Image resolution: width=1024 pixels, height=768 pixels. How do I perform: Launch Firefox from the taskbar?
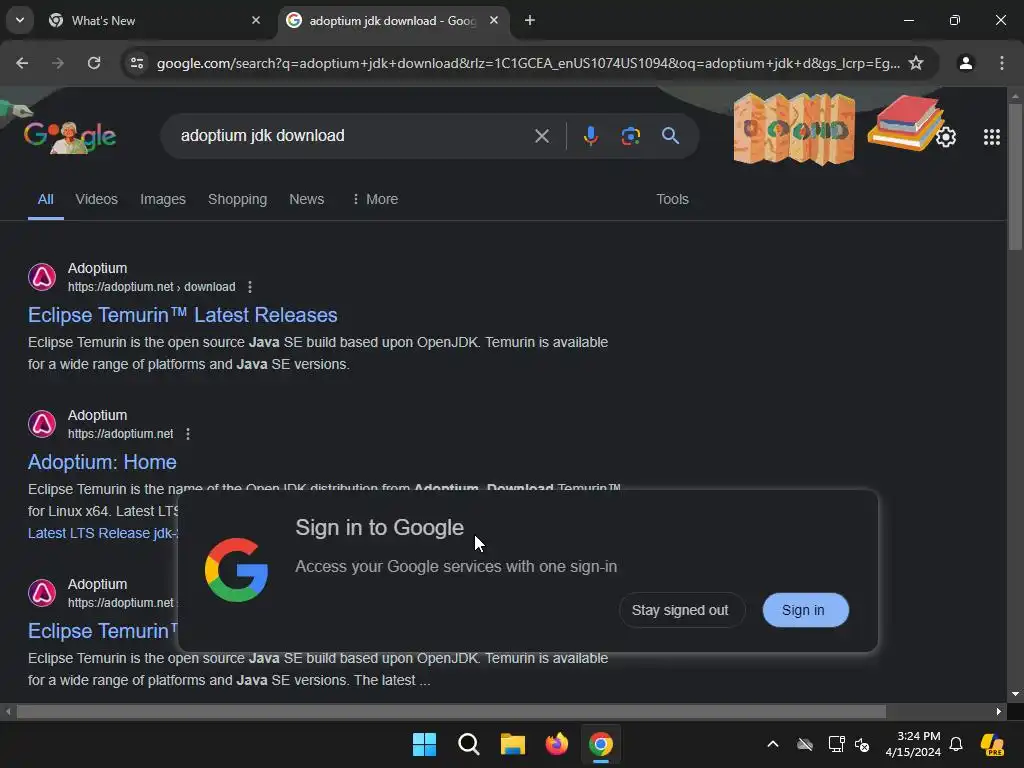[x=556, y=744]
